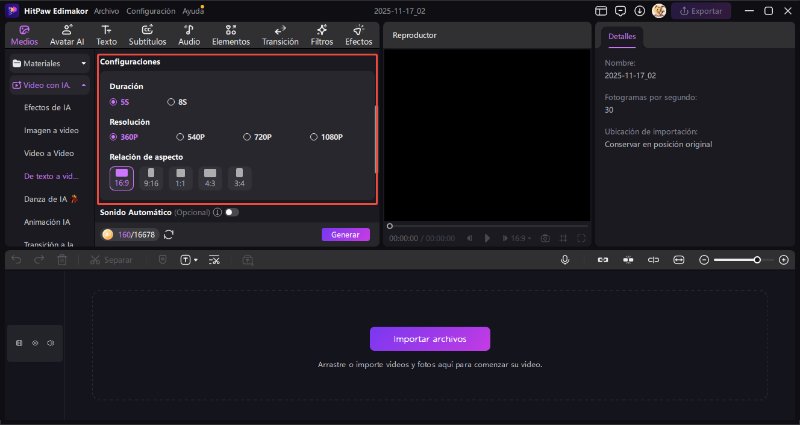The width and height of the screenshot is (800, 425).
Task: Open the download center icon
Action: click(x=640, y=11)
